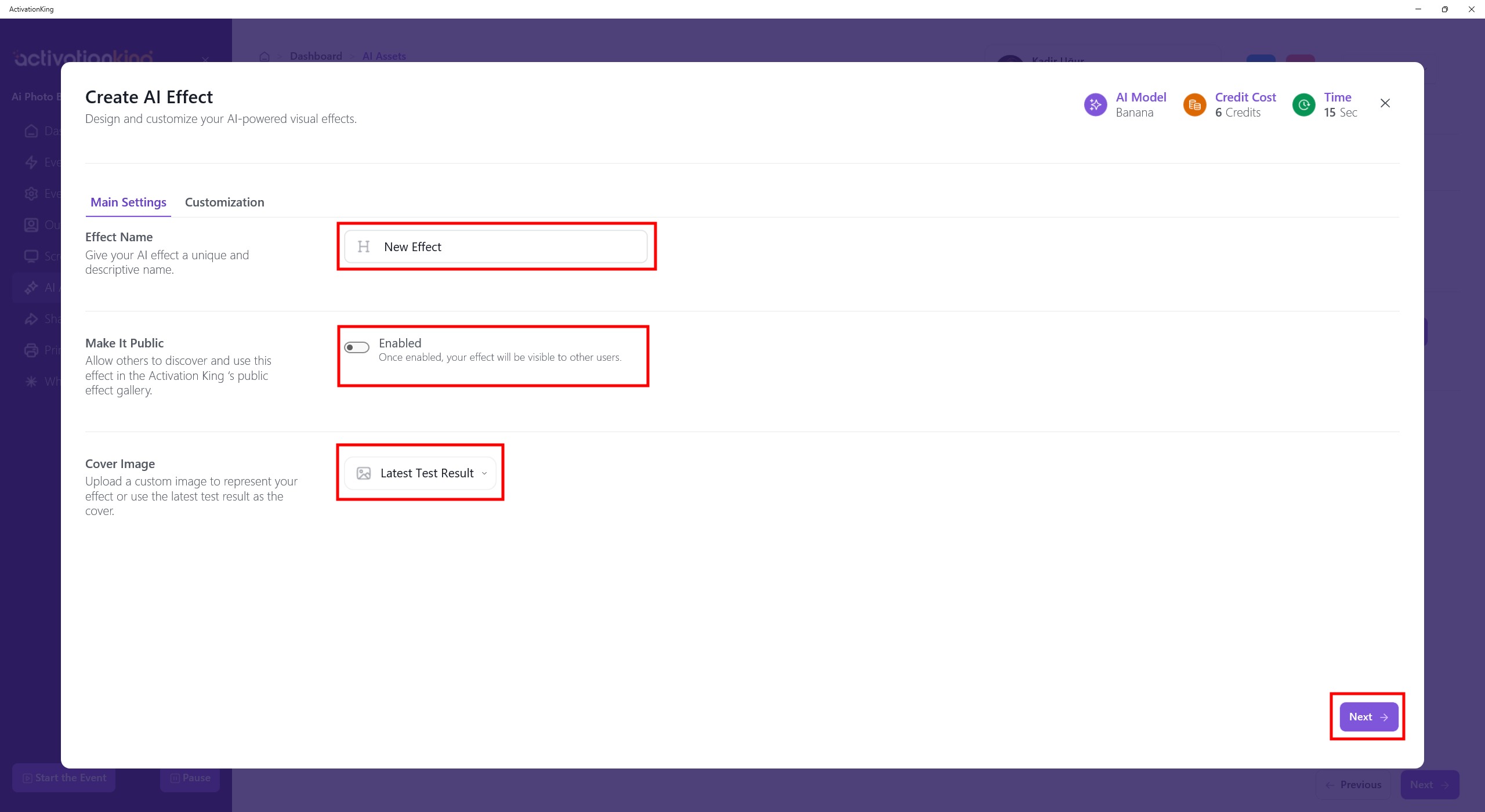The height and width of the screenshot is (812, 1485).
Task: Click the Enabled label beside toggle
Action: point(400,343)
